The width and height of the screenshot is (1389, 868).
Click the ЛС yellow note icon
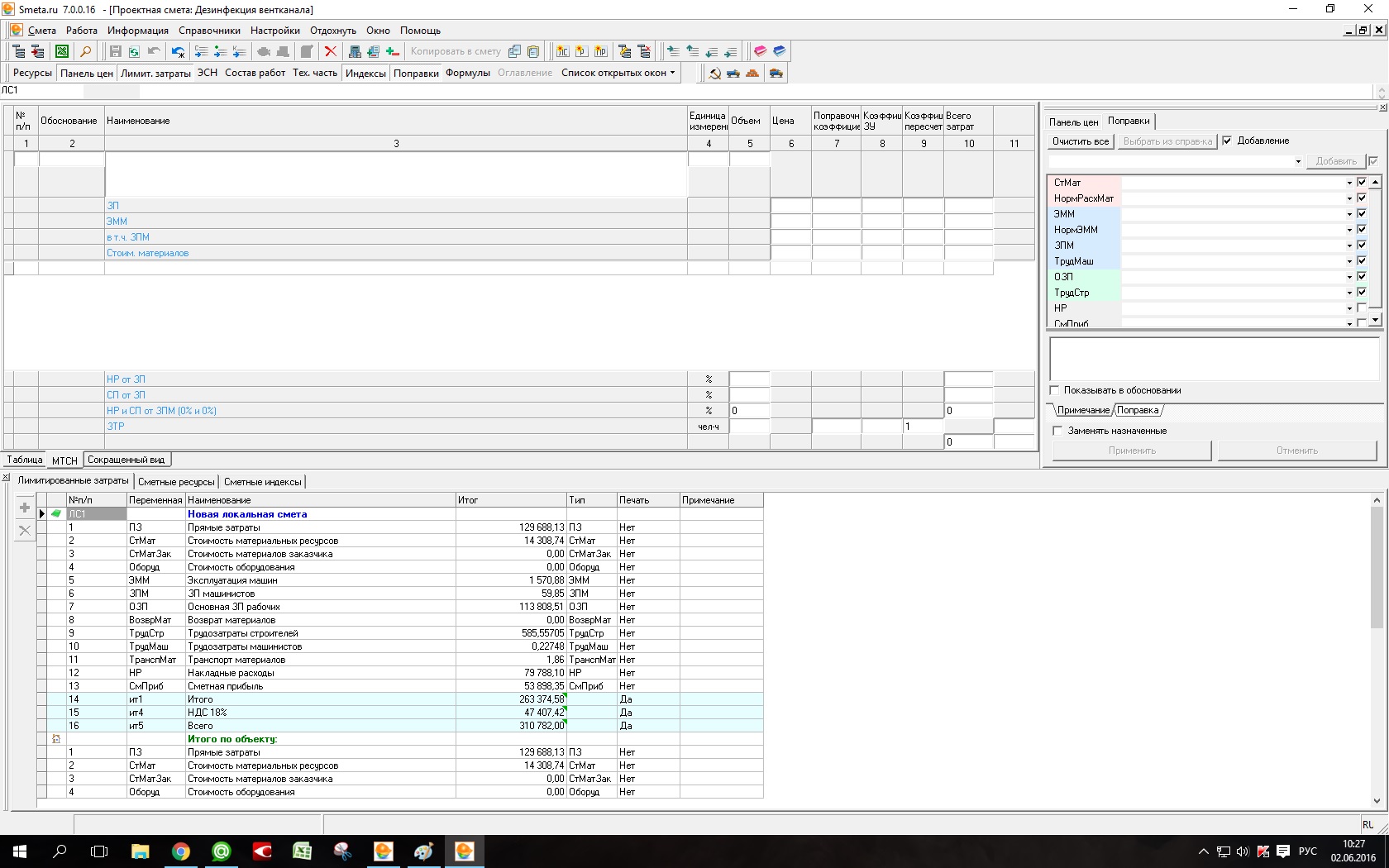[x=563, y=51]
